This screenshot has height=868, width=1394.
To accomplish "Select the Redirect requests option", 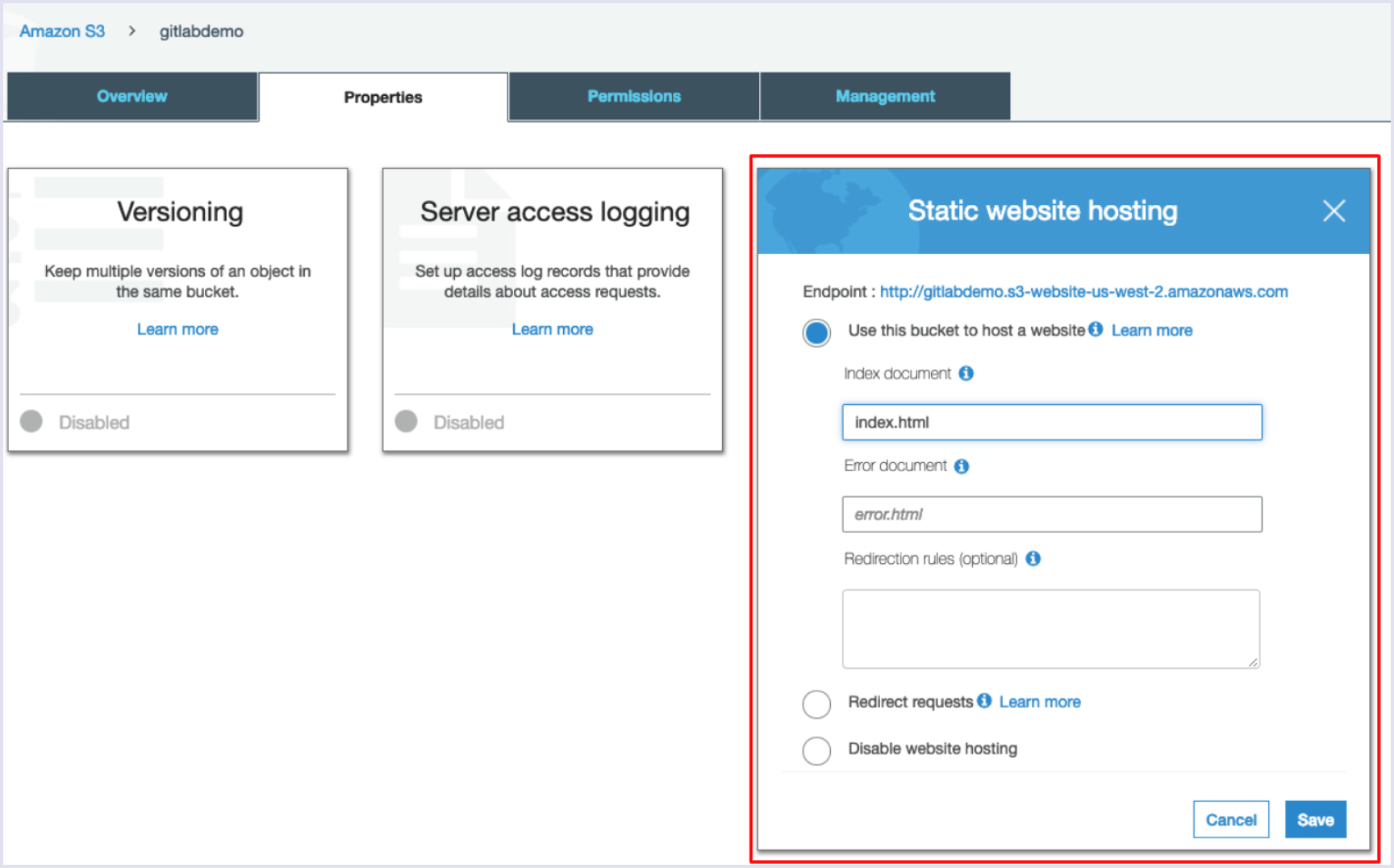I will coord(816,703).
